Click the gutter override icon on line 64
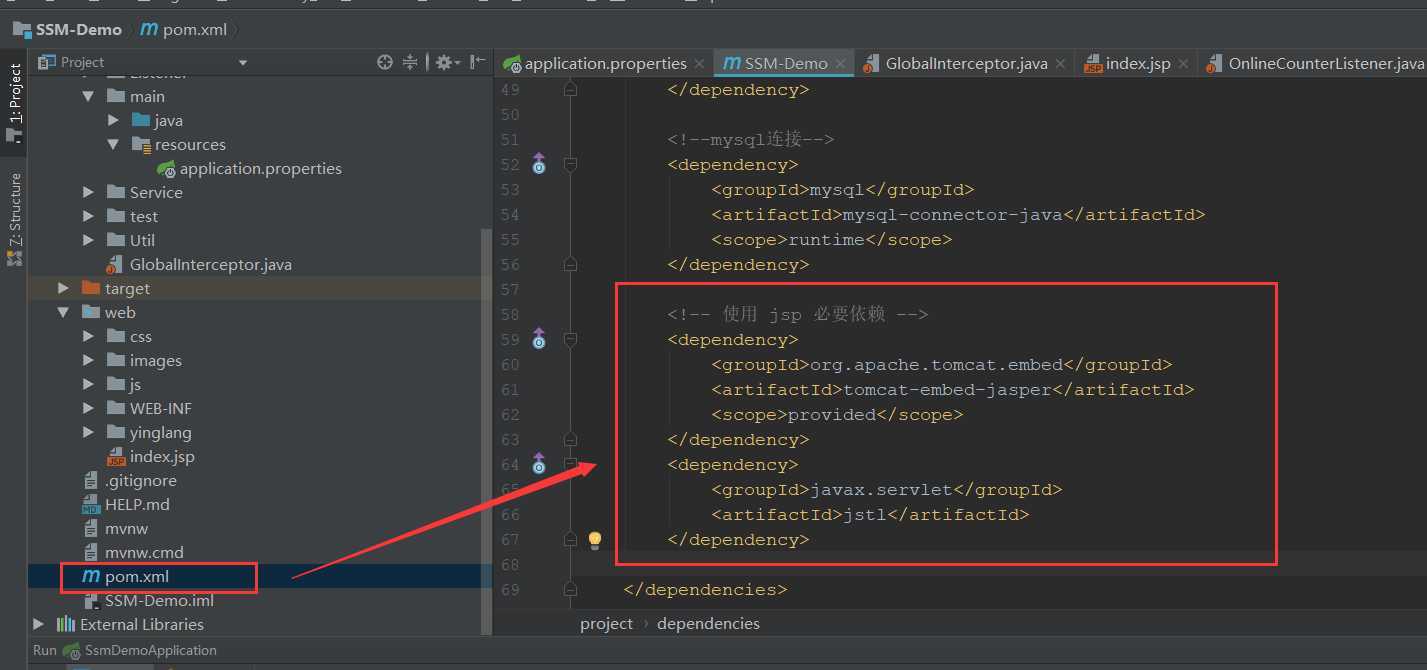 pos(539,464)
